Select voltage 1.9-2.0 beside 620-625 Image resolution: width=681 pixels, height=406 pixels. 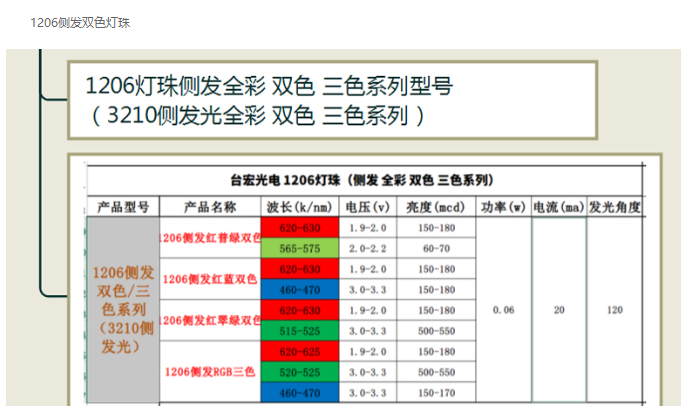367,351
